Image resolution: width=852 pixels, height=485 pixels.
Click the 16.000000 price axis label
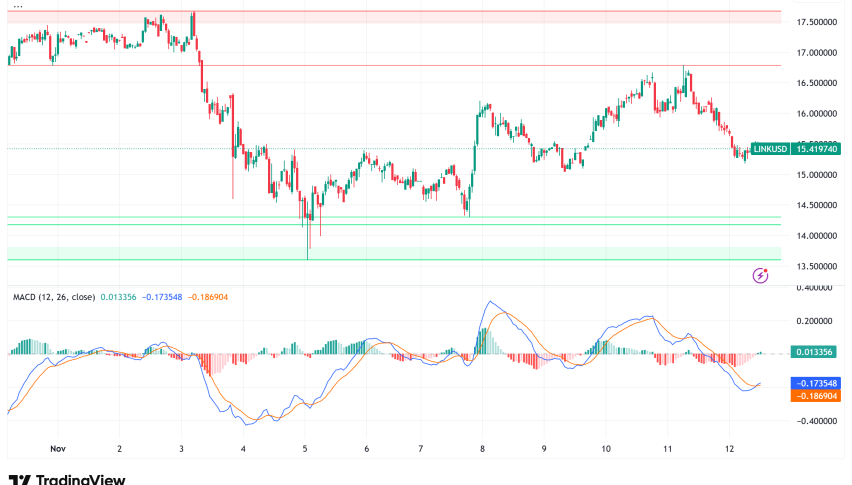coord(815,114)
